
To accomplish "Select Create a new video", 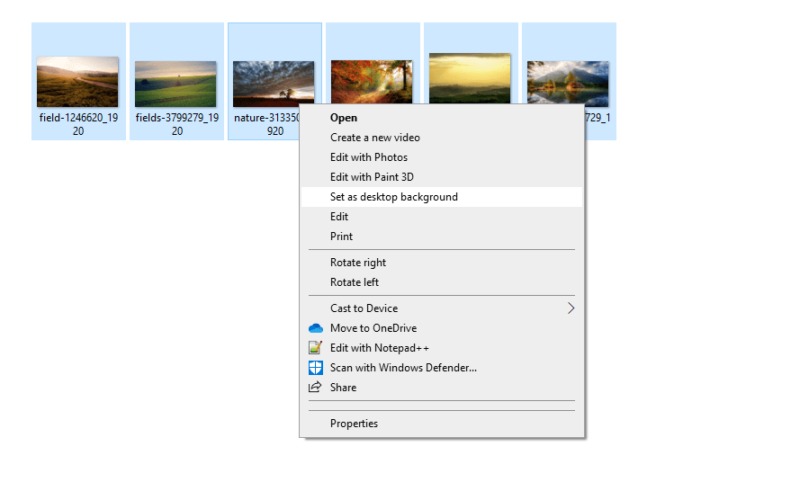I will pos(441,138).
